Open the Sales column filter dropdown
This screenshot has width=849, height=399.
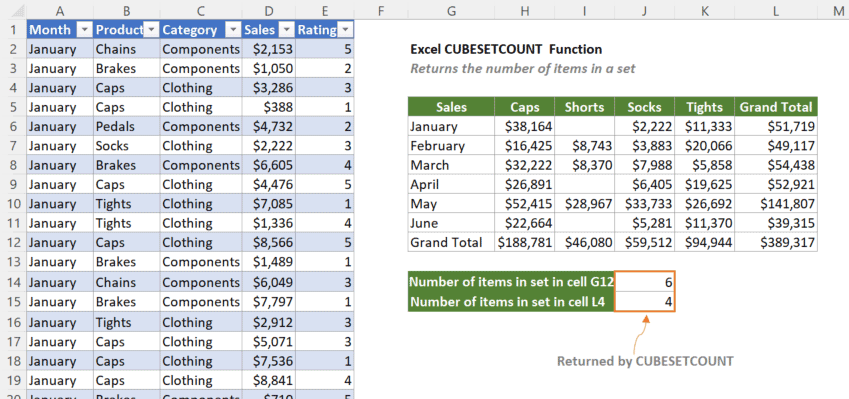[x=286, y=30]
